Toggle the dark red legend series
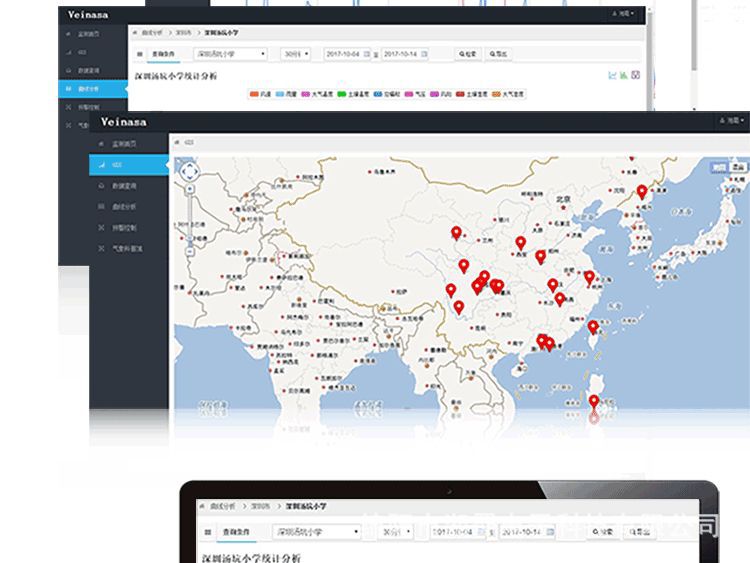Screen dimensions: 750x563 (x=472, y=94)
